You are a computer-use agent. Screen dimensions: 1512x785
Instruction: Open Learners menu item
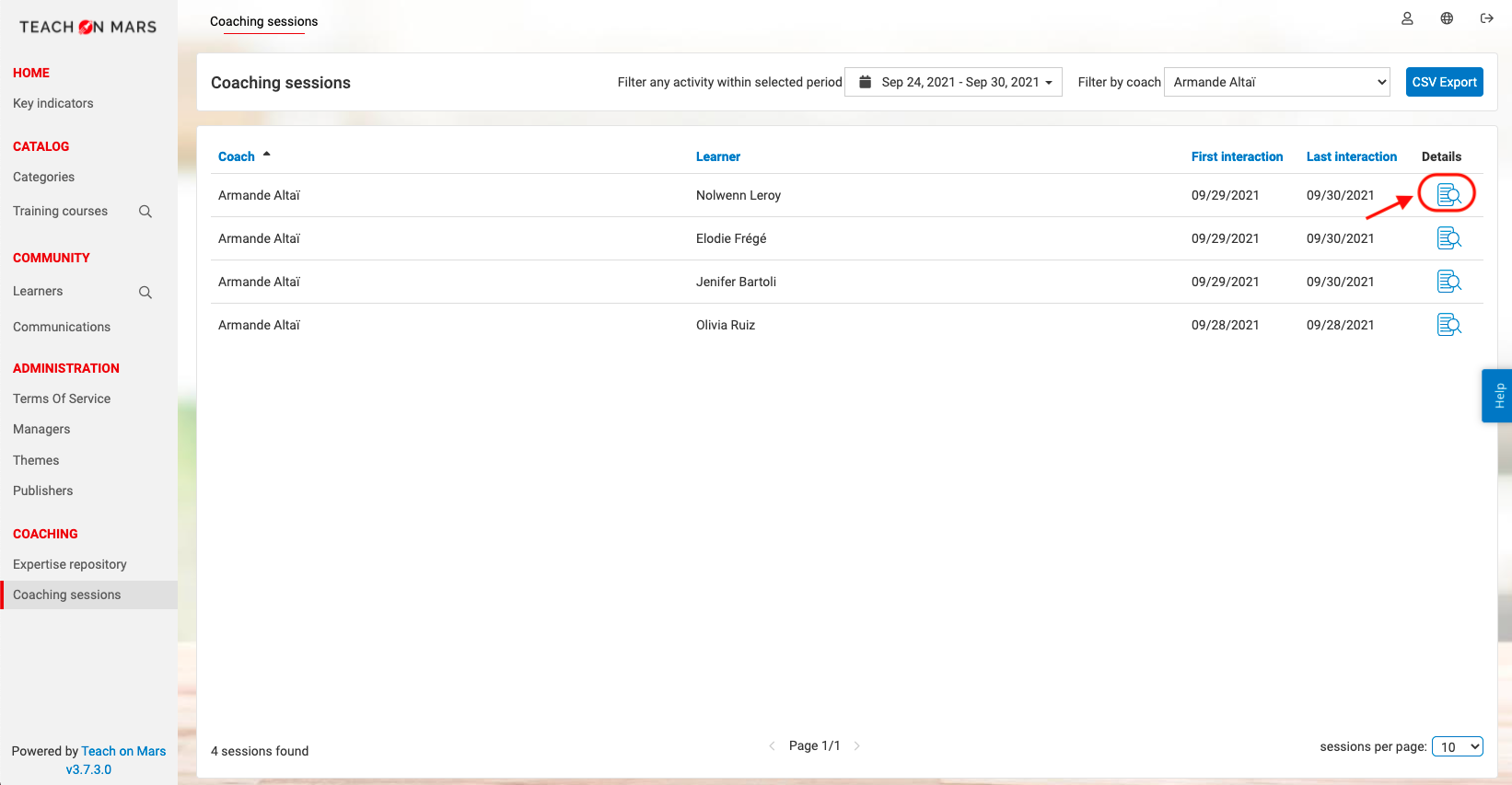[x=38, y=291]
